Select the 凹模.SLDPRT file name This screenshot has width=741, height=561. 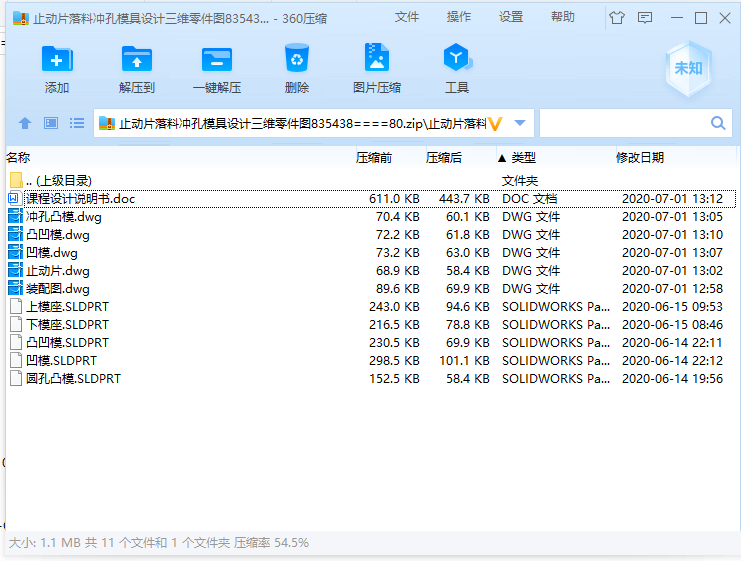pyautogui.click(x=61, y=360)
